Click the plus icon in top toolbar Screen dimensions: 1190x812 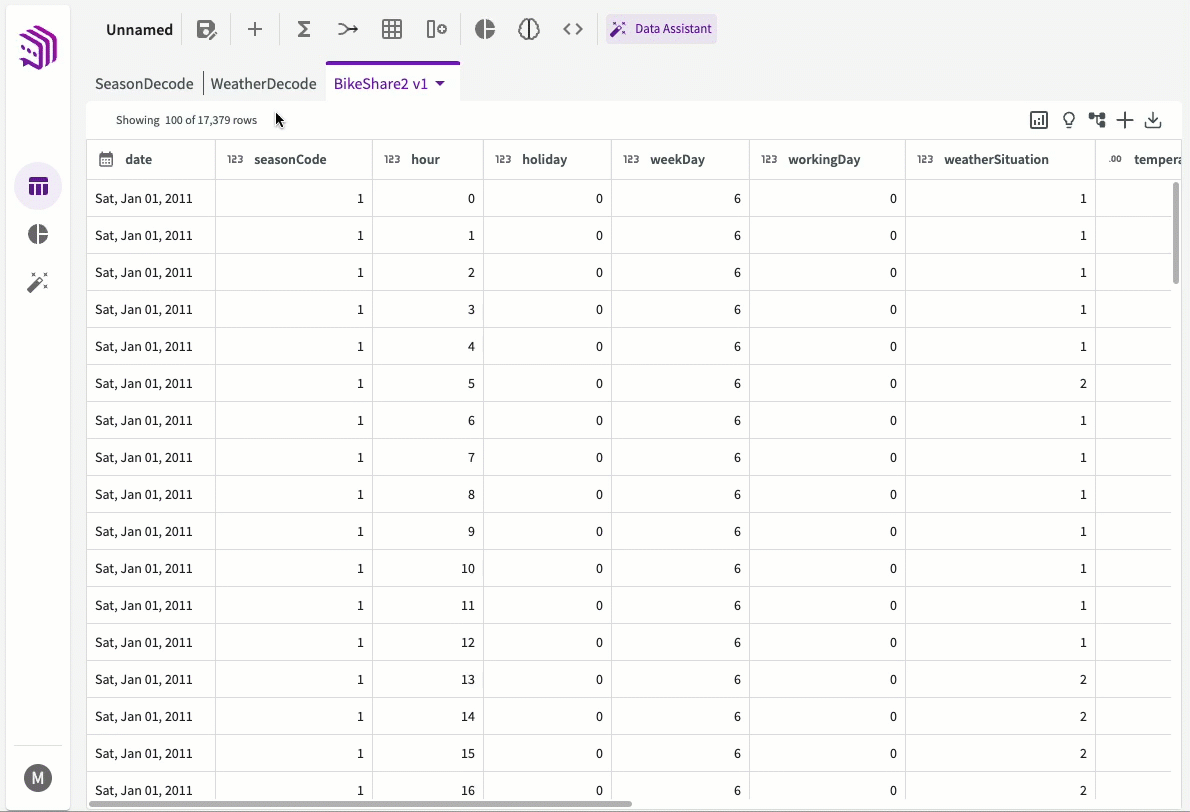click(255, 30)
